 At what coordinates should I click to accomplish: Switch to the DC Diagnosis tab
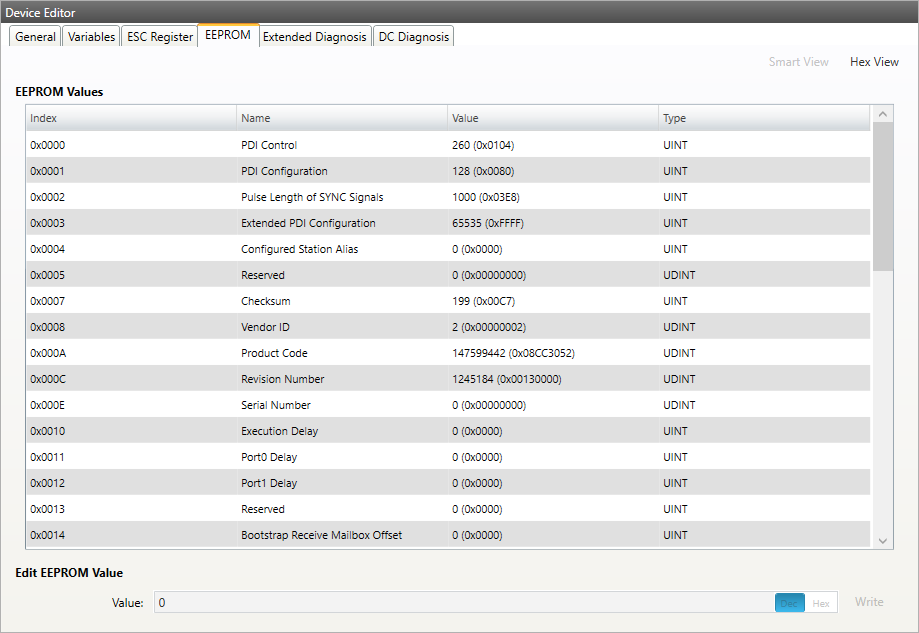pyautogui.click(x=414, y=37)
